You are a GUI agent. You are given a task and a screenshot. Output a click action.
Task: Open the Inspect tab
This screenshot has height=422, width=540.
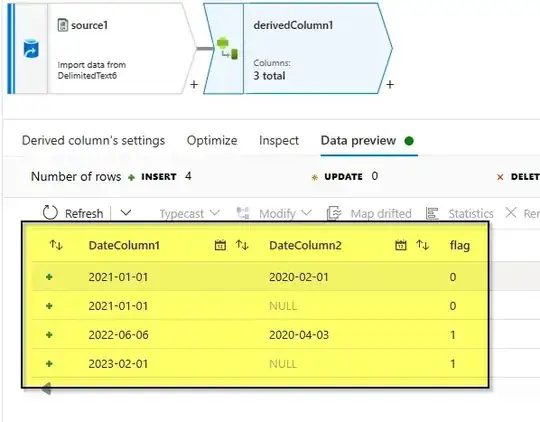[279, 141]
